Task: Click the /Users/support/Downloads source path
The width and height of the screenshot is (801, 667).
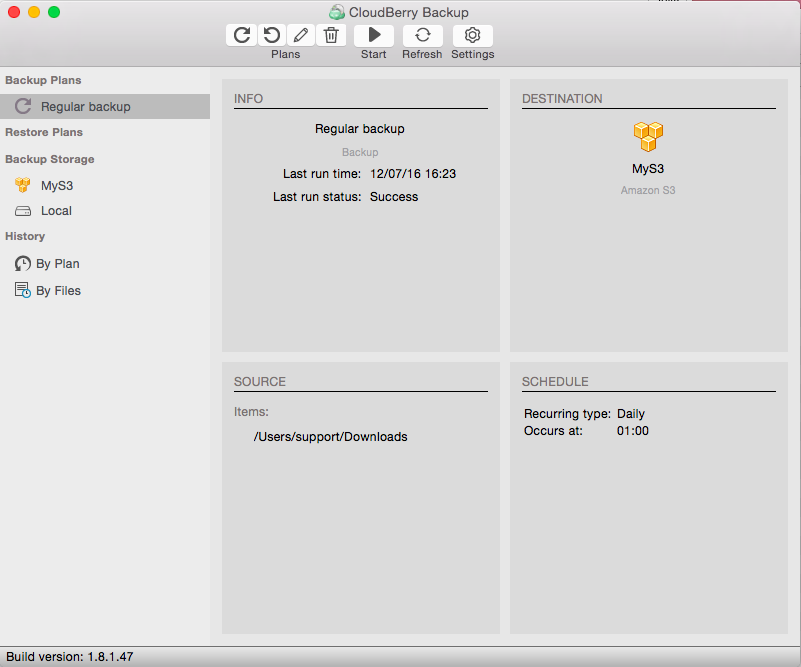Action: 331,437
